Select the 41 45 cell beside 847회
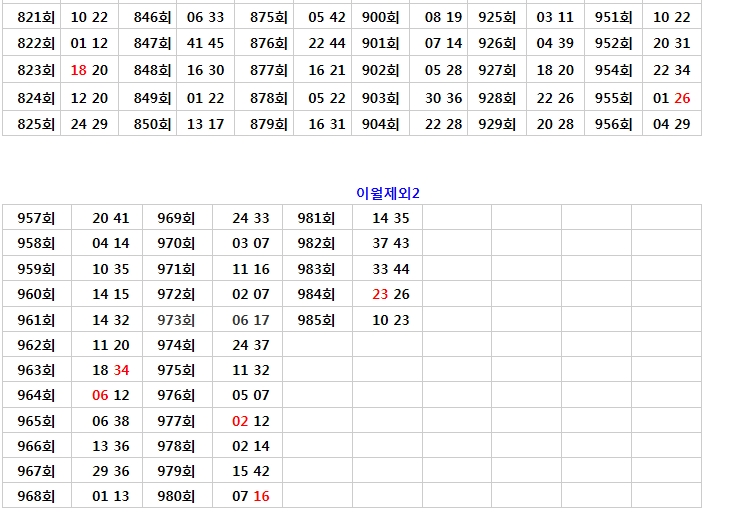 coord(206,43)
